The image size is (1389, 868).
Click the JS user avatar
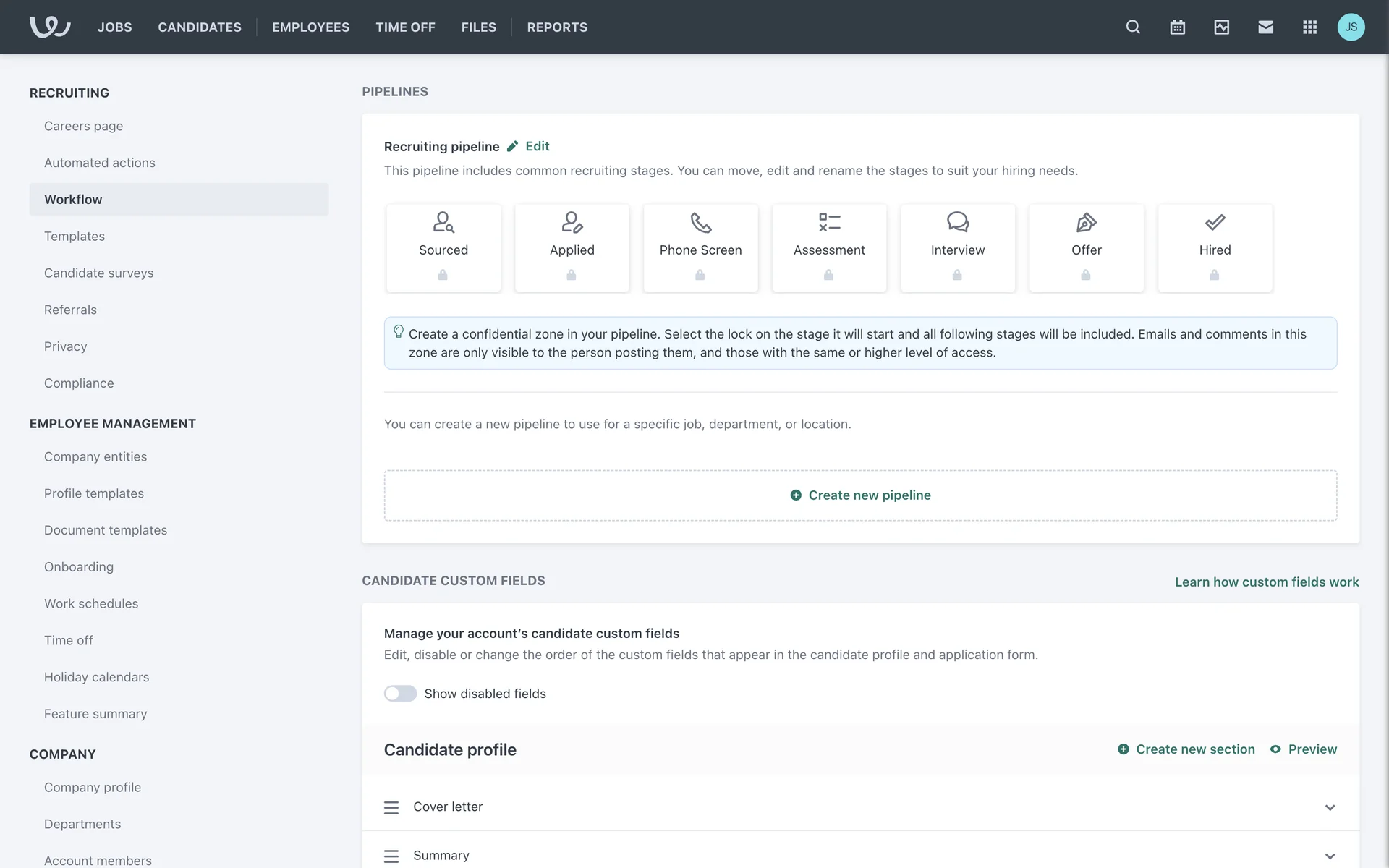(x=1351, y=27)
